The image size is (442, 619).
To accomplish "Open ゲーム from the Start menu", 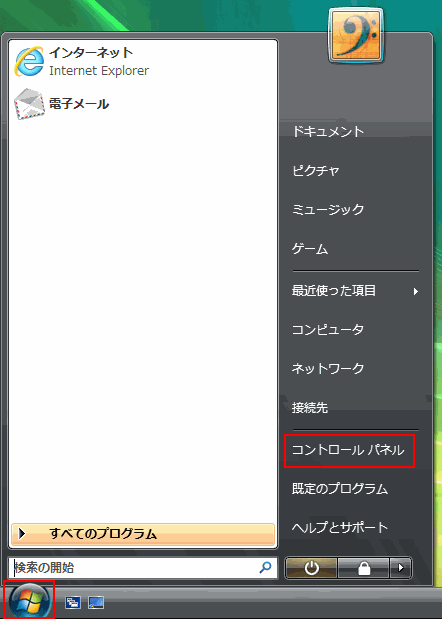I will (310, 249).
